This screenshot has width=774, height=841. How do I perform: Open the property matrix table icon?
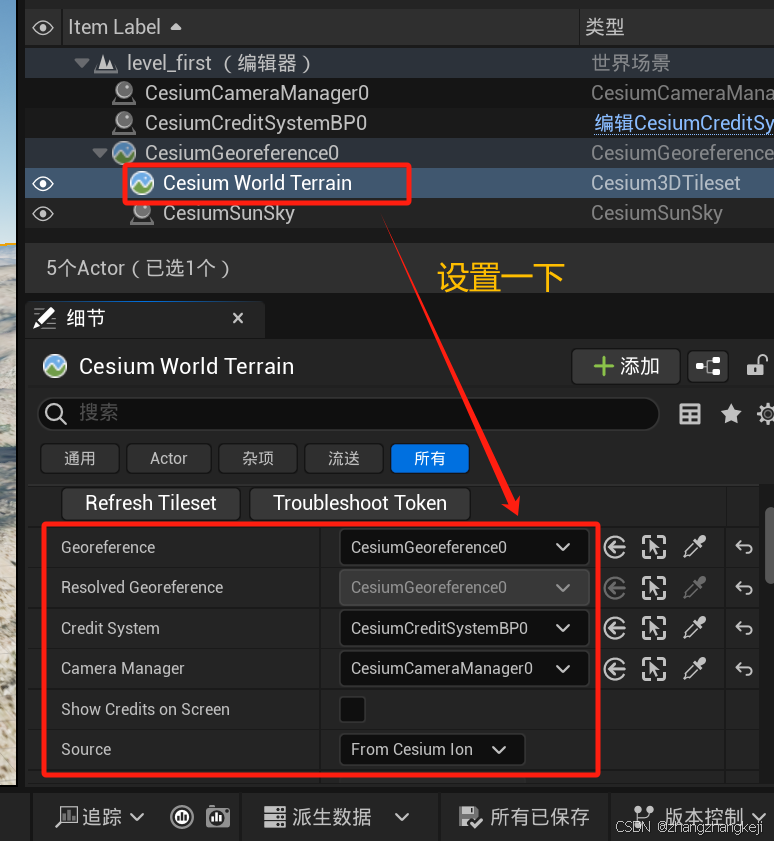pos(690,414)
